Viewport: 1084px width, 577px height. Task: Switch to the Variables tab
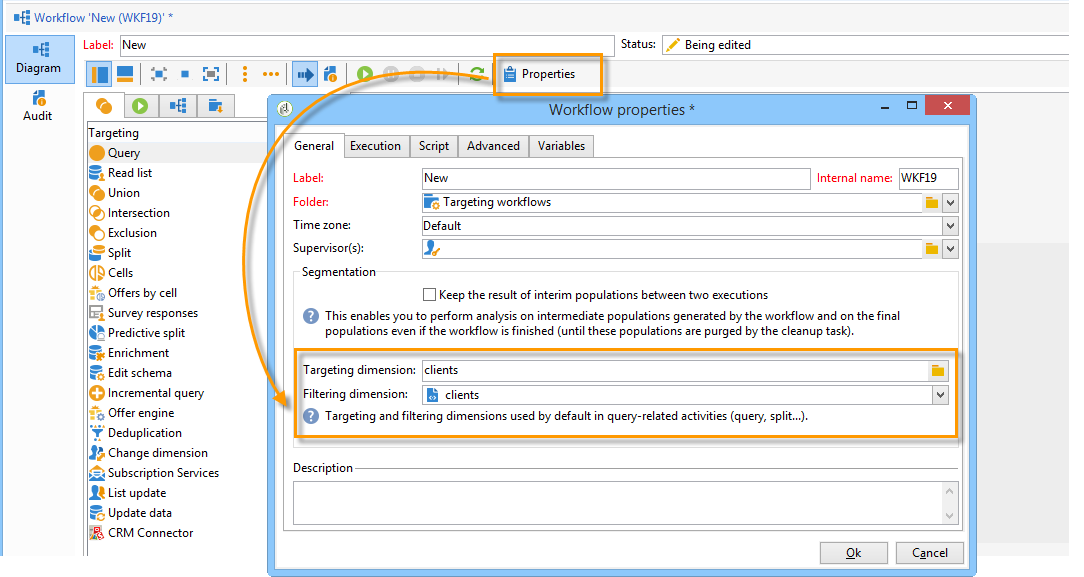[x=561, y=146]
